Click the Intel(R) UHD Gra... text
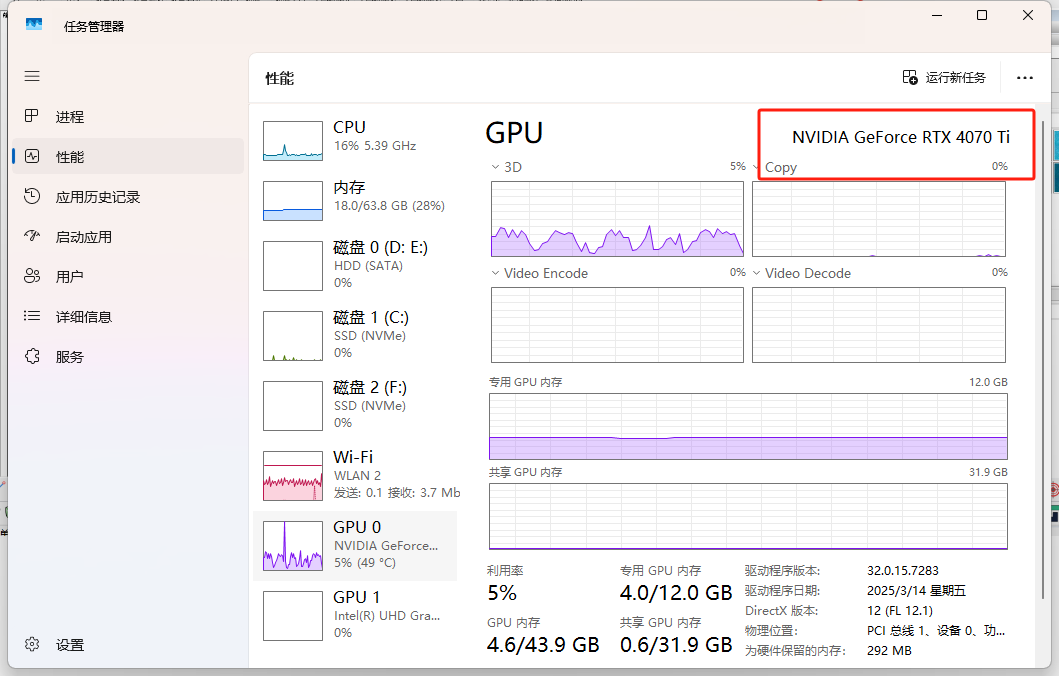 [387, 615]
